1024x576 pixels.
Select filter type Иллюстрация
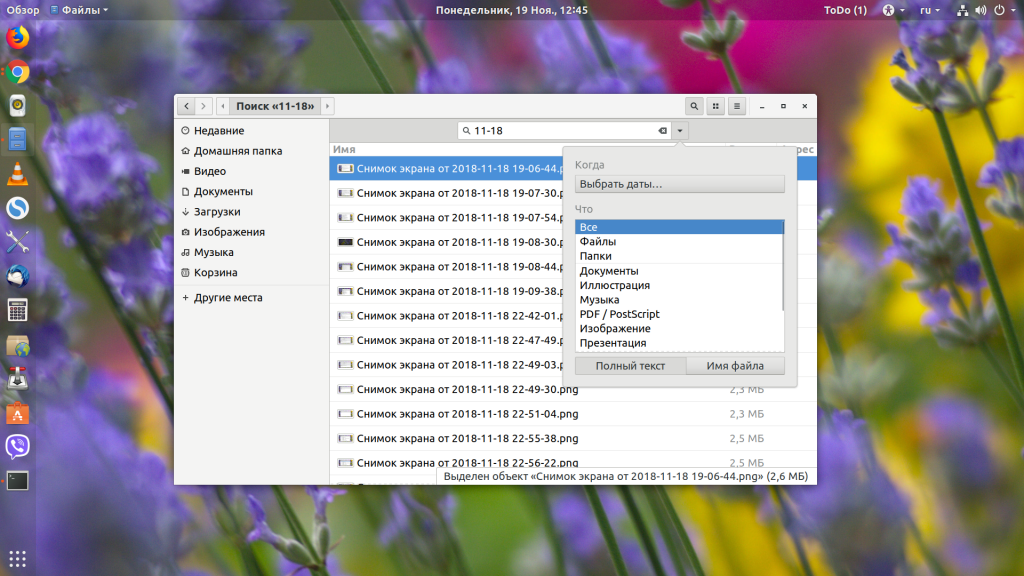[679, 285]
